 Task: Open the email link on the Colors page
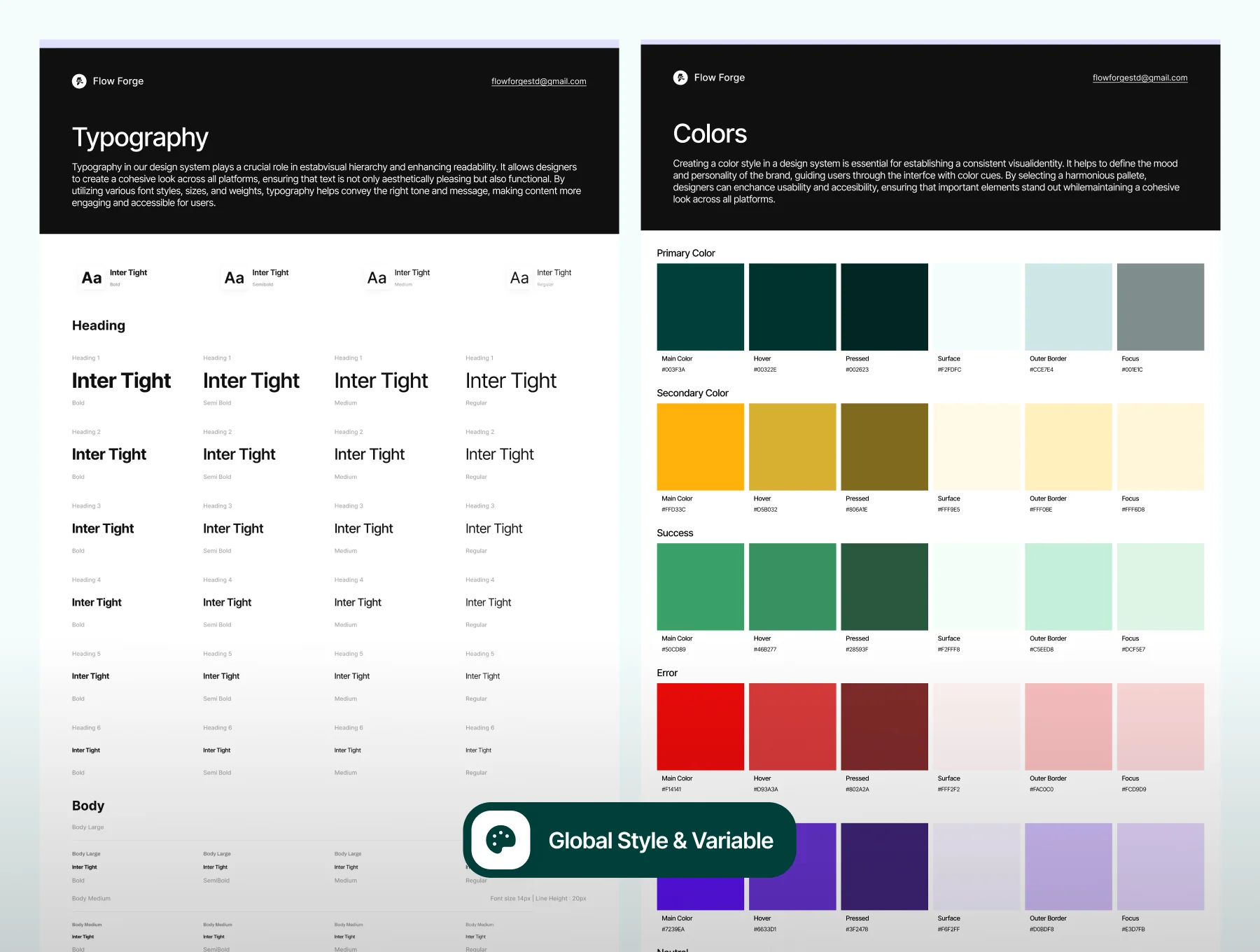click(x=1140, y=78)
